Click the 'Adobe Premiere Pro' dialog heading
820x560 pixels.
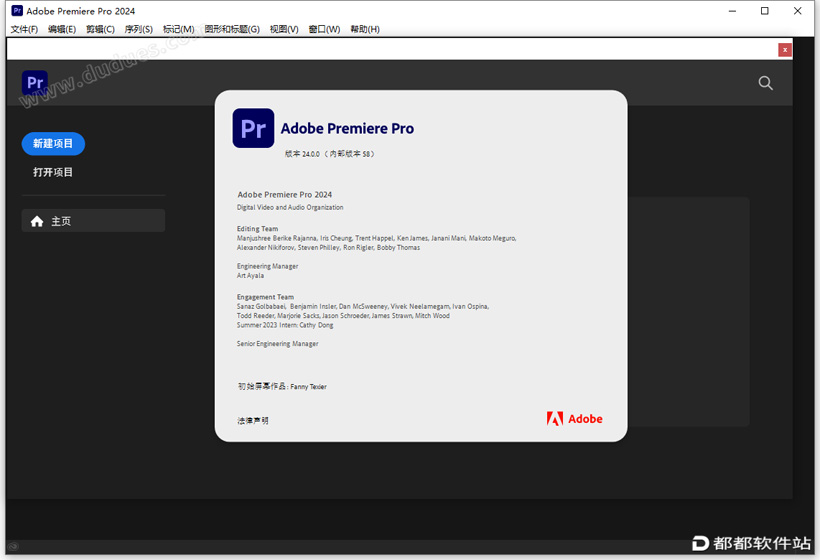(x=347, y=128)
